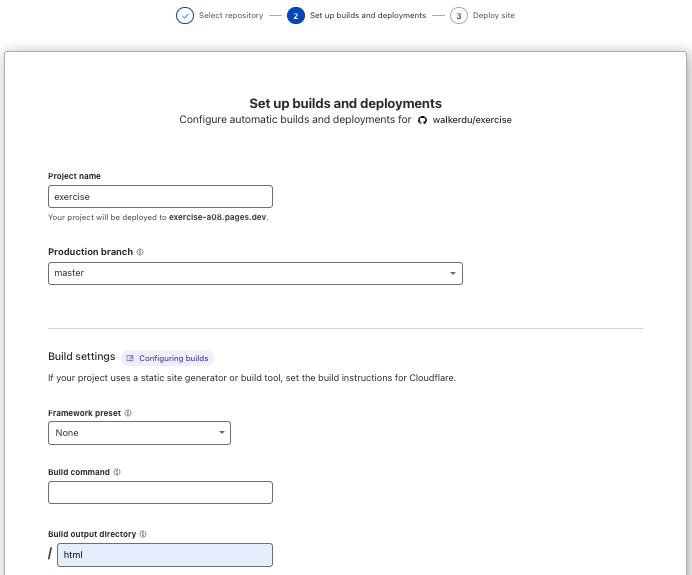Expand the Framework preset dropdown set to None

[x=139, y=433]
